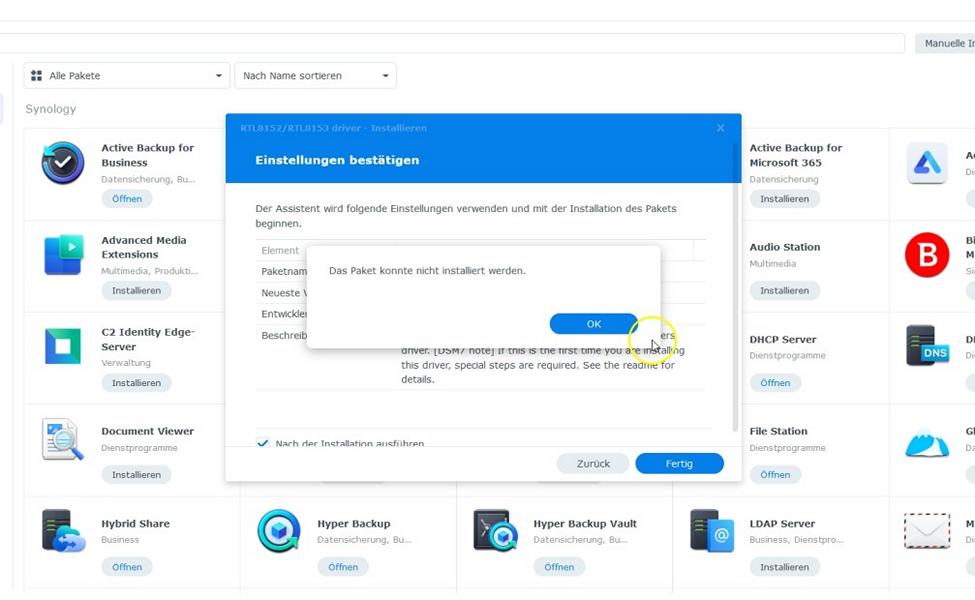Click the red Bitdefender B icon
This screenshot has width=975, height=600.
coord(927,255)
